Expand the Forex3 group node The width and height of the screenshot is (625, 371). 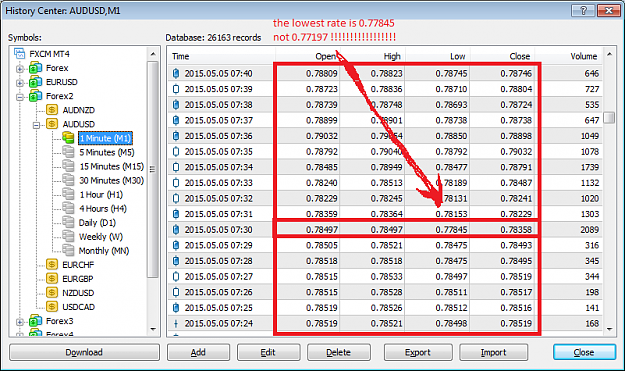(20, 322)
